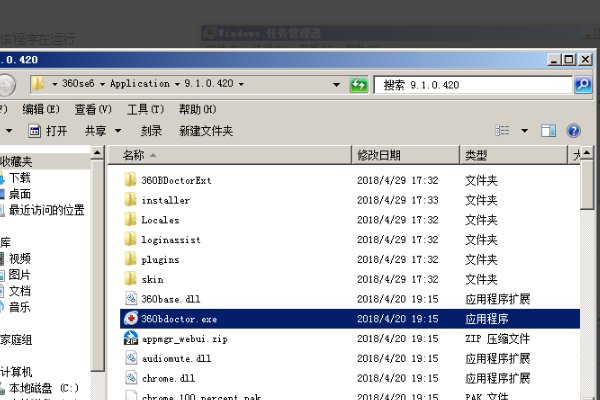Maximize the explorer window

569,59
